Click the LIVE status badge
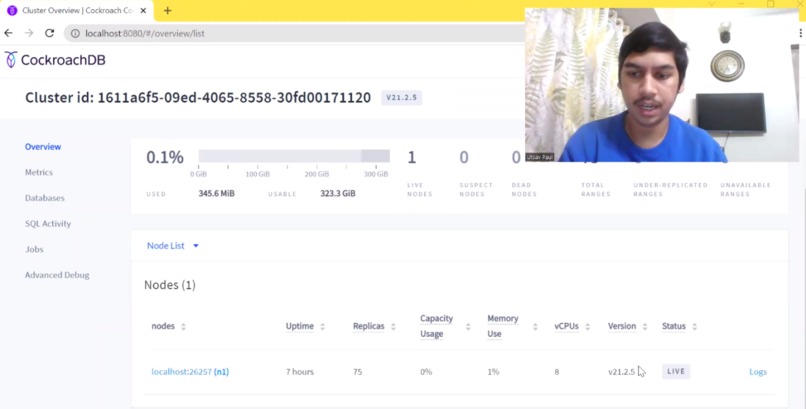 pos(675,371)
